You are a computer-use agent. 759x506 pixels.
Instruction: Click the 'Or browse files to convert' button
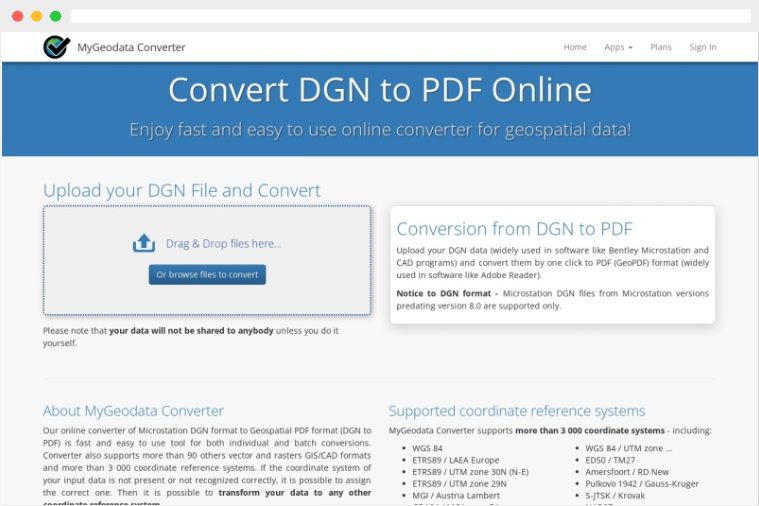[207, 275]
